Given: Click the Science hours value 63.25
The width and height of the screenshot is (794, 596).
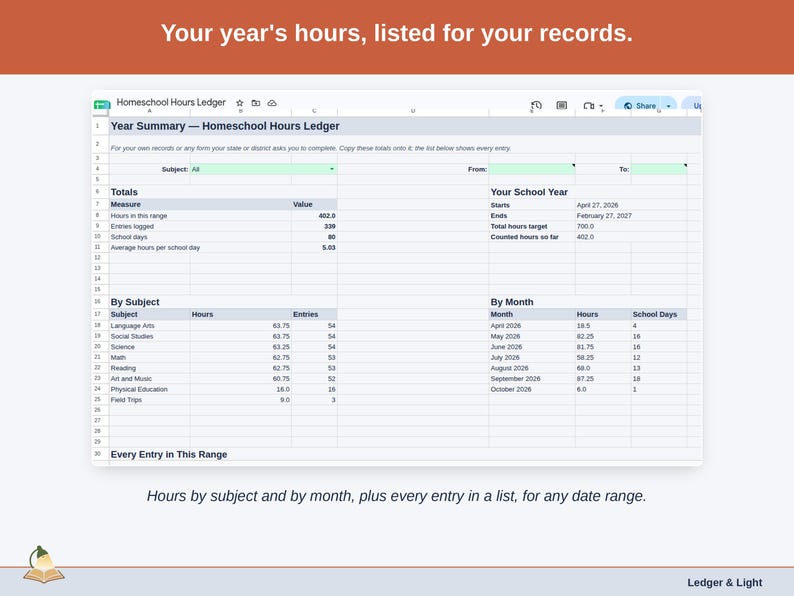Looking at the screenshot, I should point(281,347).
